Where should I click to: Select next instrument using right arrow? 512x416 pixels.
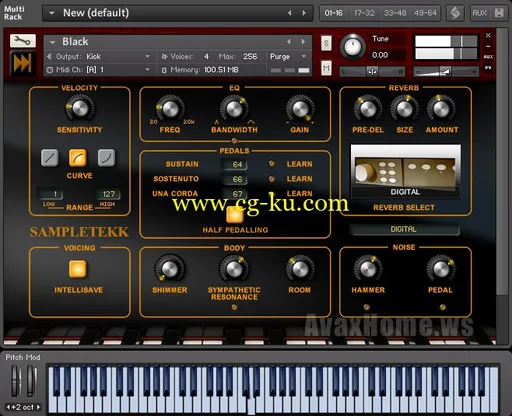coord(303,42)
